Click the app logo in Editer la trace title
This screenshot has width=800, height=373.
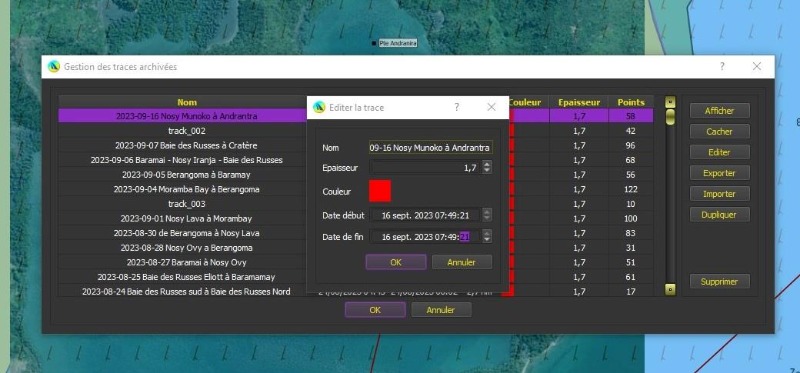pos(319,107)
